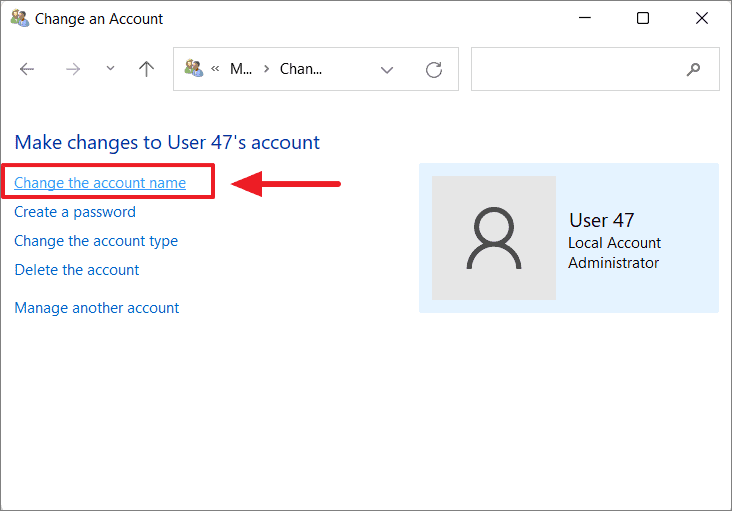Click the title bar user accounts icon
The height and width of the screenshot is (511, 732).
tap(20, 19)
